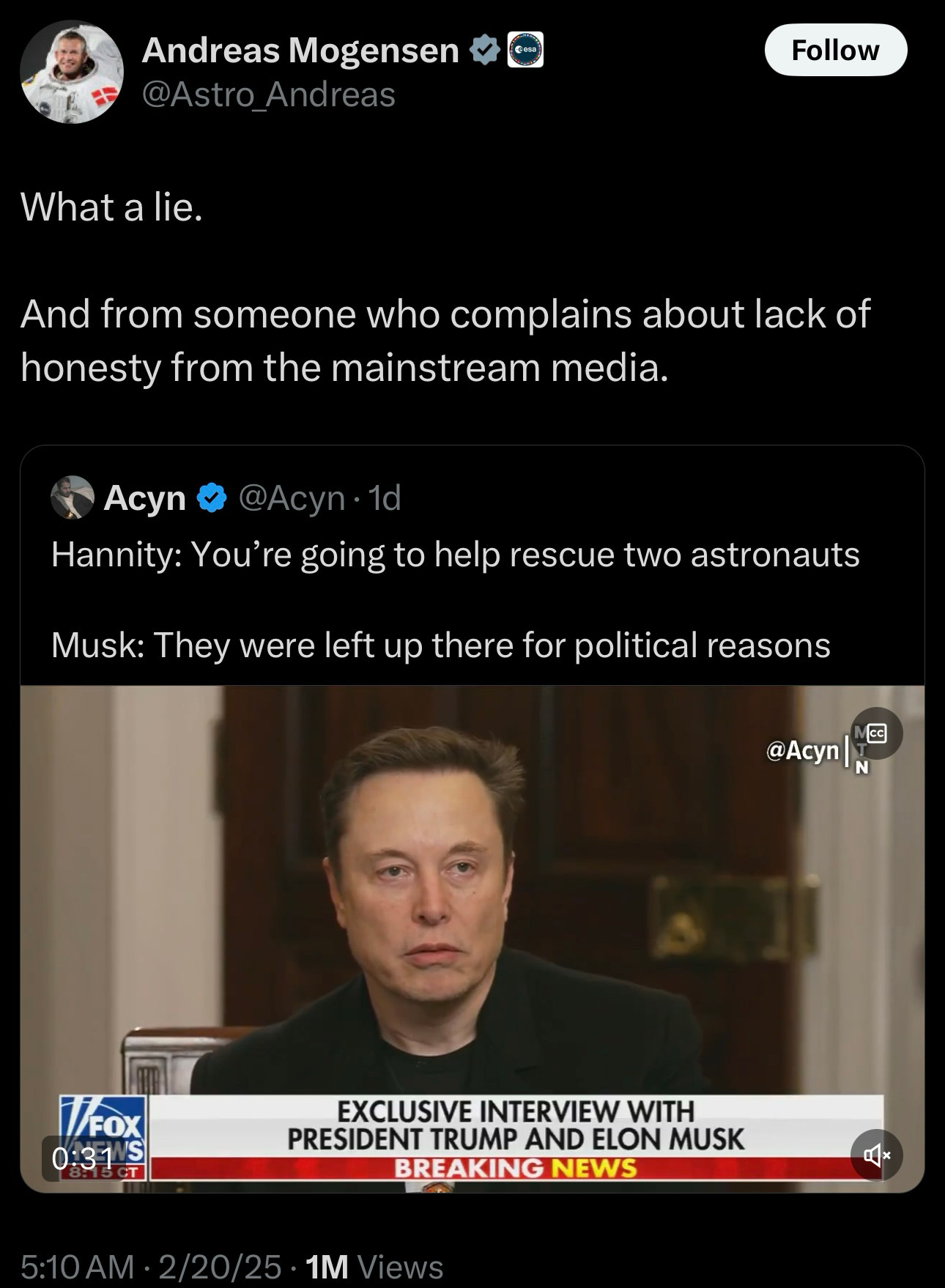Tap the 0:31 video duration label
The height and width of the screenshot is (1288, 945).
82,1158
